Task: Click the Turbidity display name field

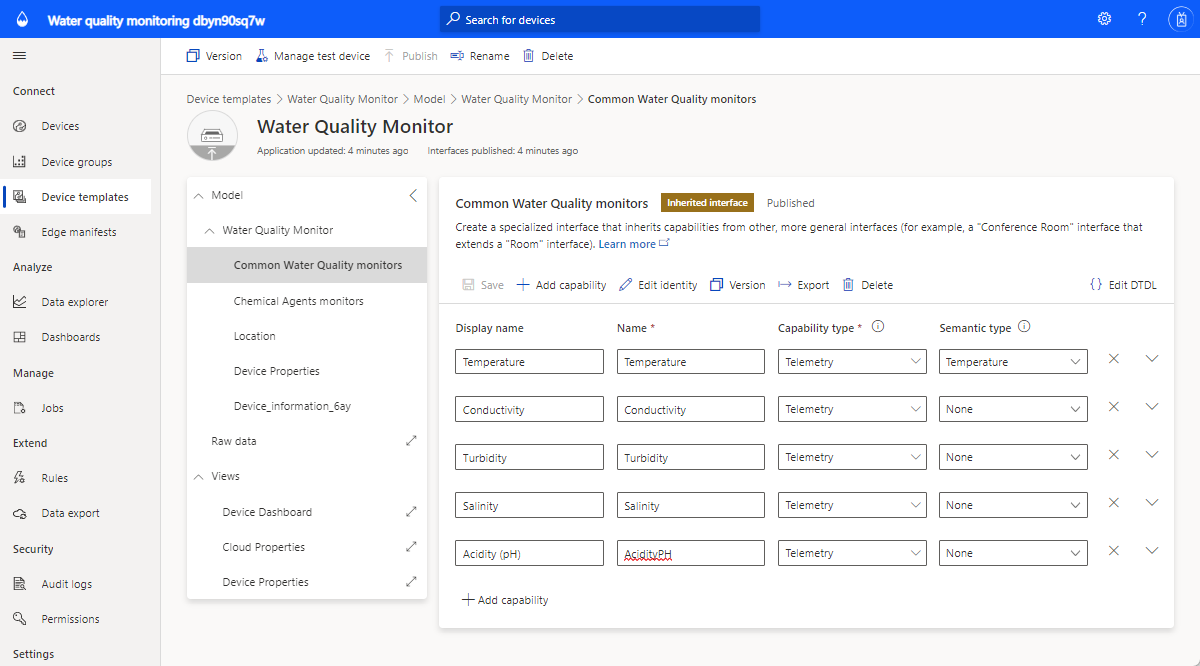Action: (x=529, y=458)
